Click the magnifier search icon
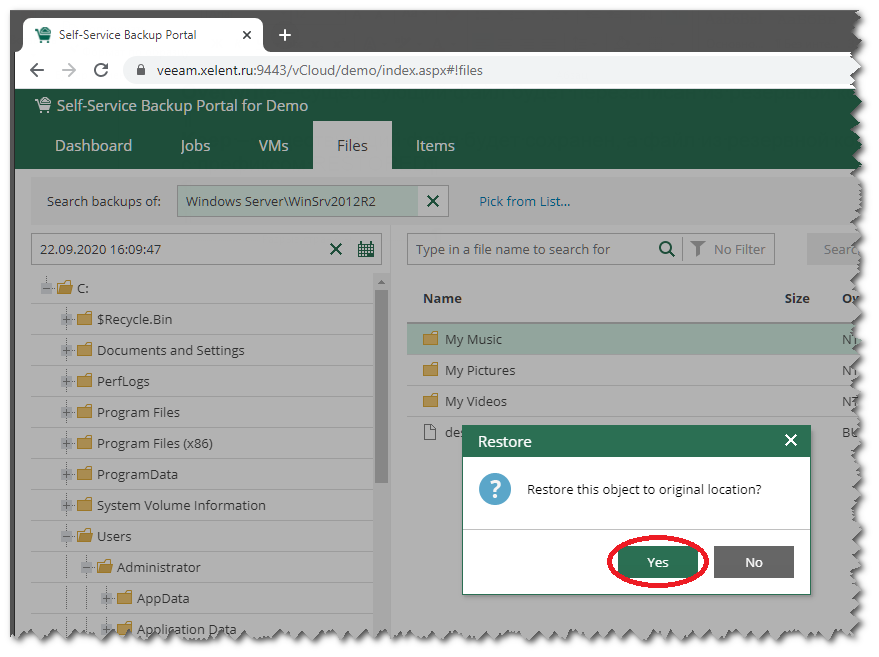This screenshot has width=879, height=657. tap(667, 248)
